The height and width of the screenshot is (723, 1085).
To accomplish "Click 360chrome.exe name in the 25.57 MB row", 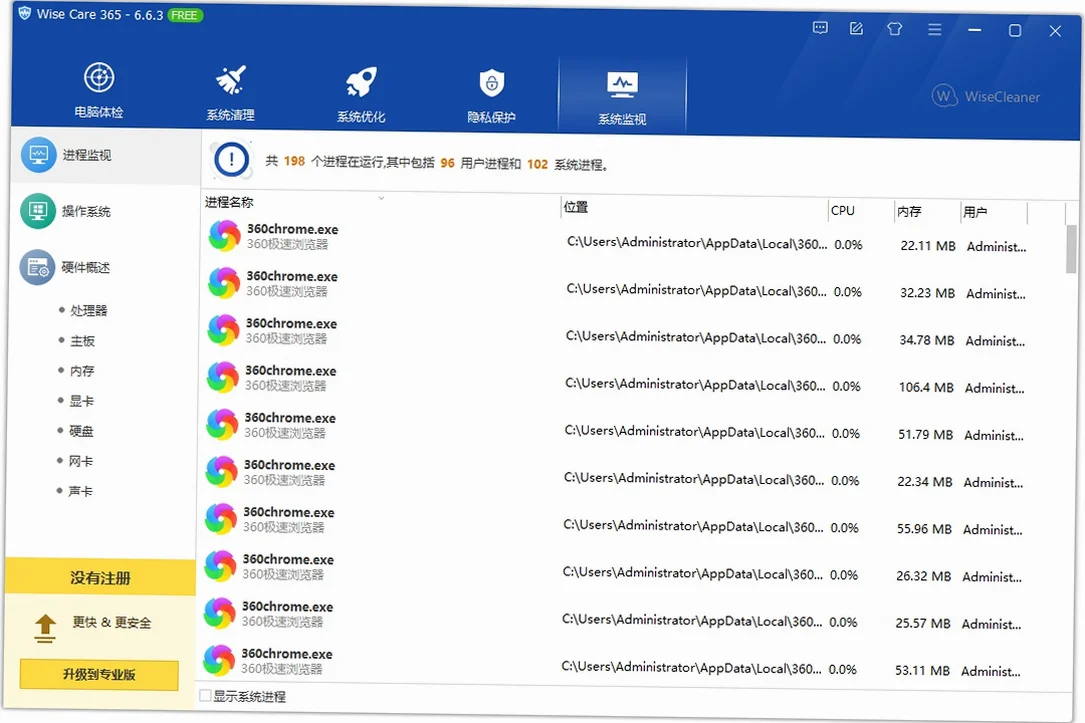I will 287,607.
